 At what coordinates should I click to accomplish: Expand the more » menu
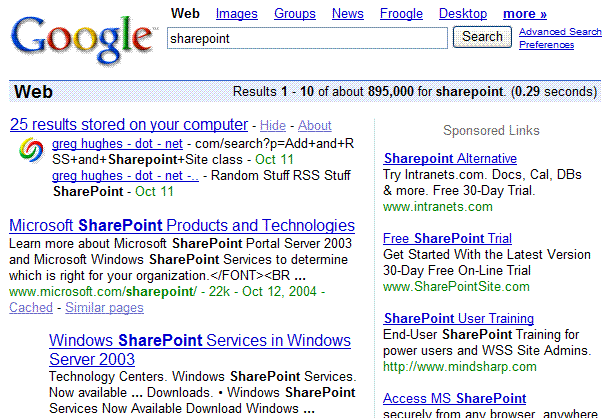(x=525, y=14)
